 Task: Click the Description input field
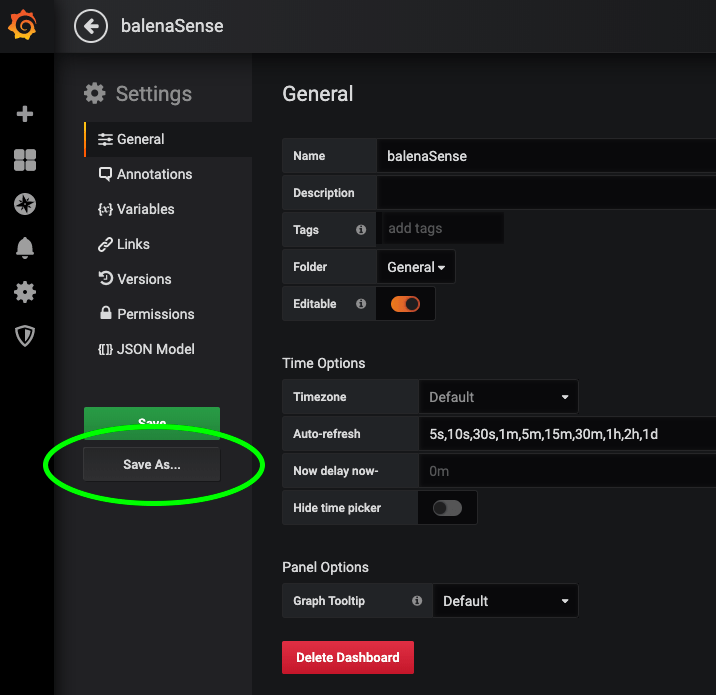click(545, 193)
